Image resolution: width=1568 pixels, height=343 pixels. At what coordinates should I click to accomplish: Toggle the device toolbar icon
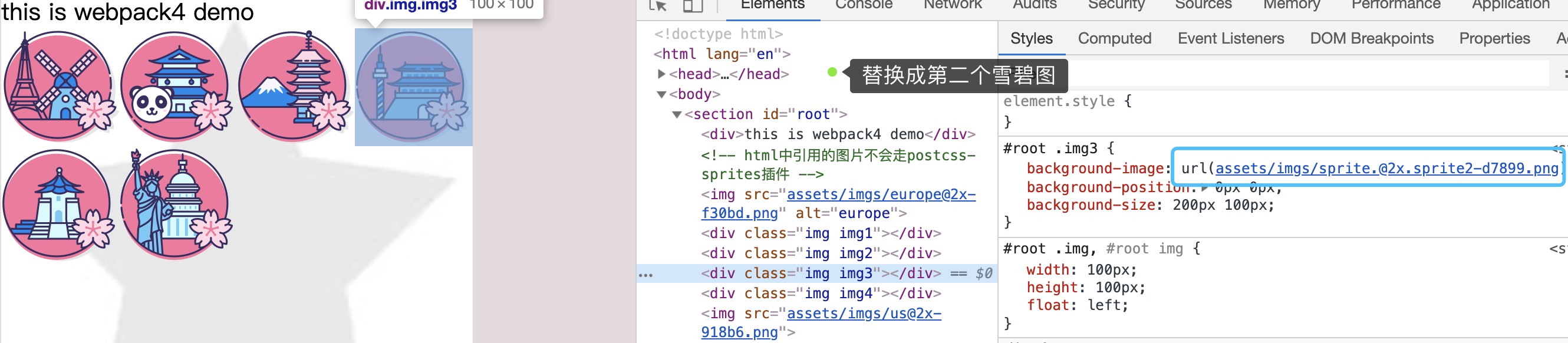pos(693,6)
